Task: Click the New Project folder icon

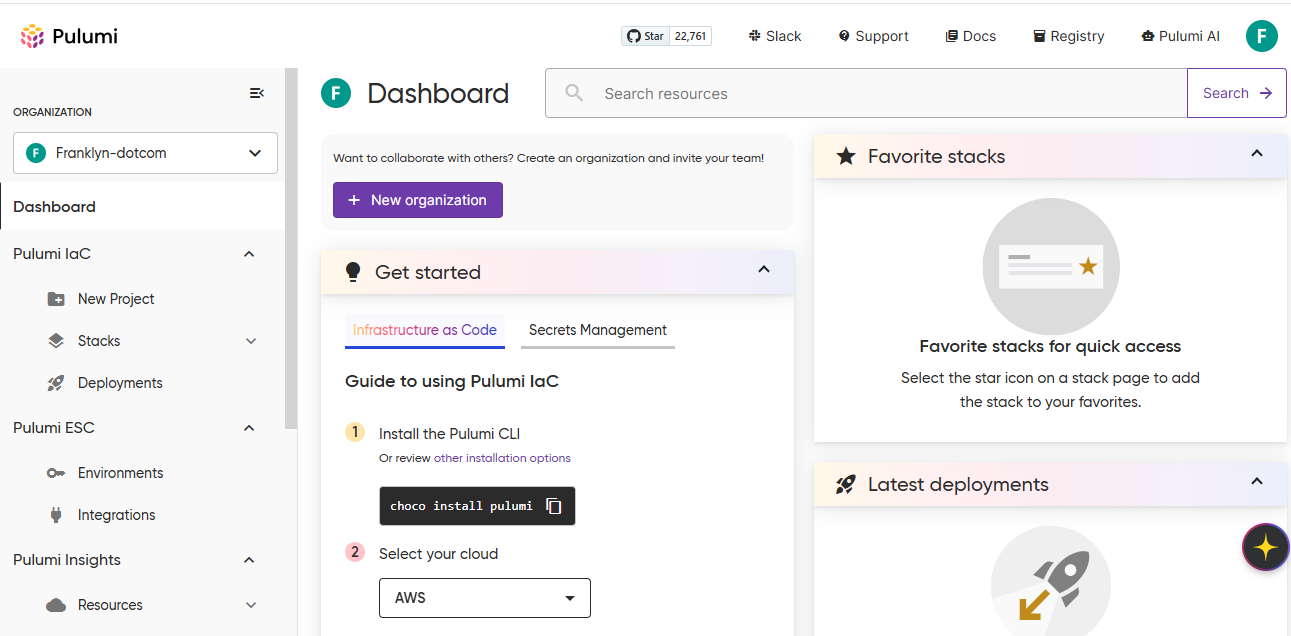Action: pyautogui.click(x=57, y=299)
